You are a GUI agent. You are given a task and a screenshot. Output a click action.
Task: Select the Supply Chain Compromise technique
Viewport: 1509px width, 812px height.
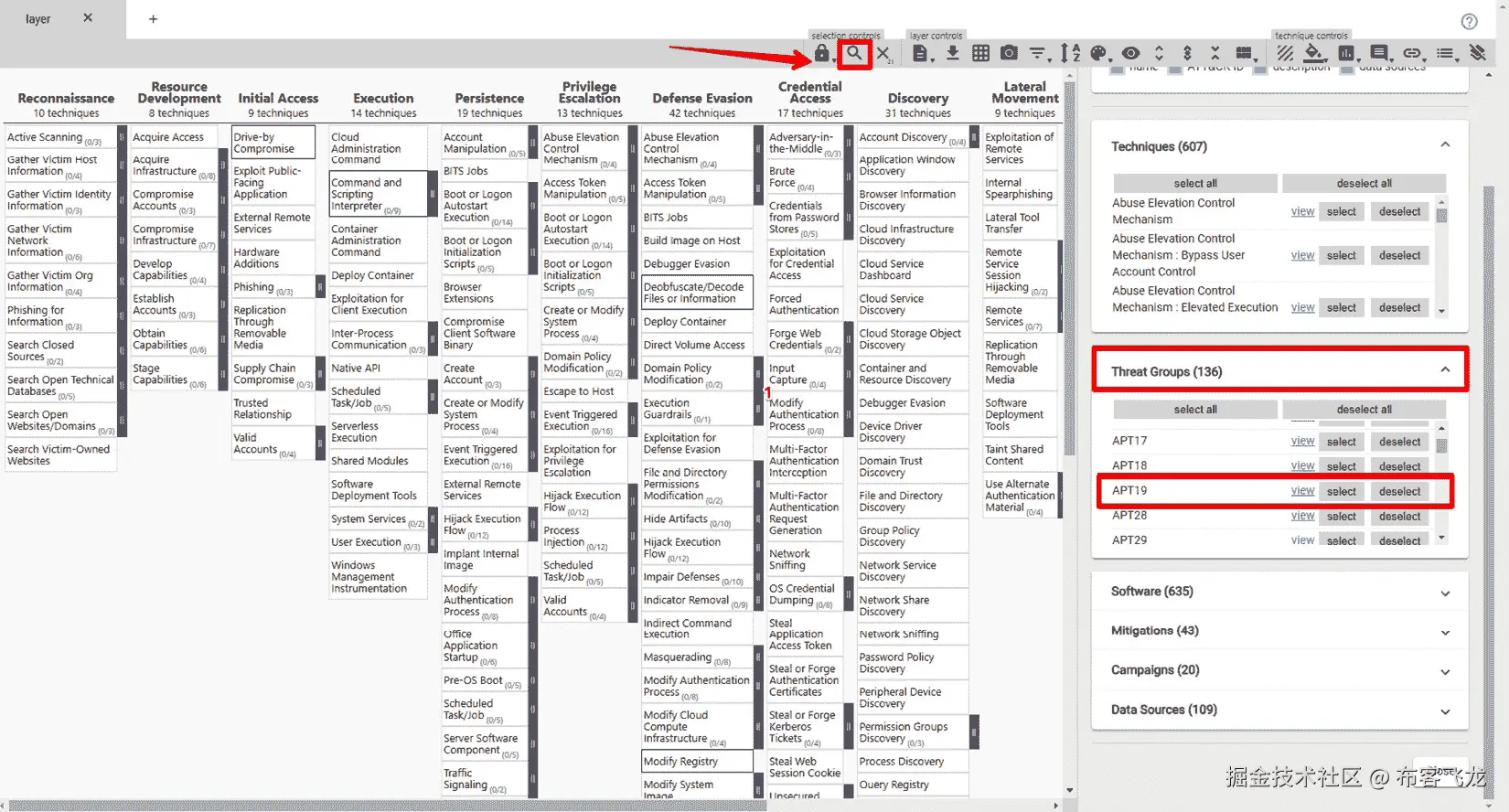coord(273,374)
